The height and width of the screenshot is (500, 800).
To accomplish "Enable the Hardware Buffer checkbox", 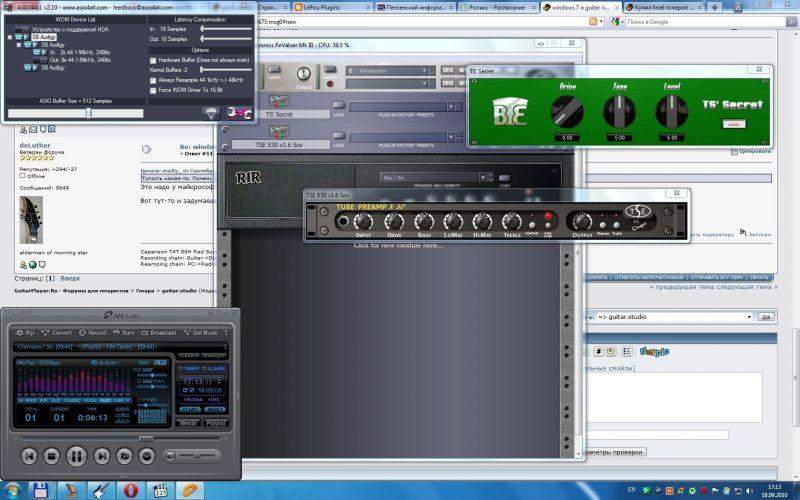I will pyautogui.click(x=152, y=60).
